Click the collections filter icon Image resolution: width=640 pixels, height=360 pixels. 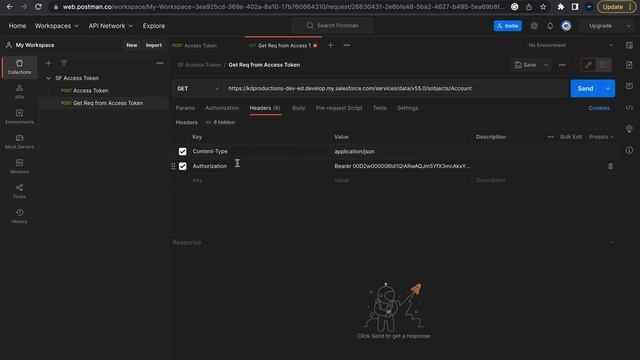[64, 63]
